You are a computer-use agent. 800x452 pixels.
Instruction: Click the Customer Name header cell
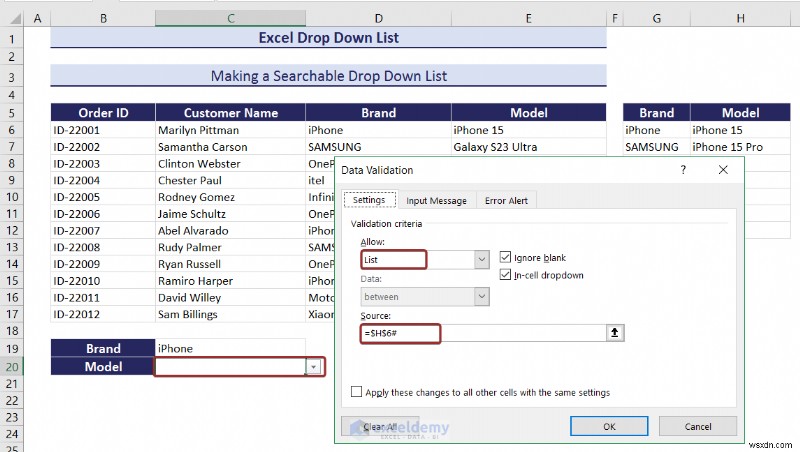pyautogui.click(x=231, y=112)
